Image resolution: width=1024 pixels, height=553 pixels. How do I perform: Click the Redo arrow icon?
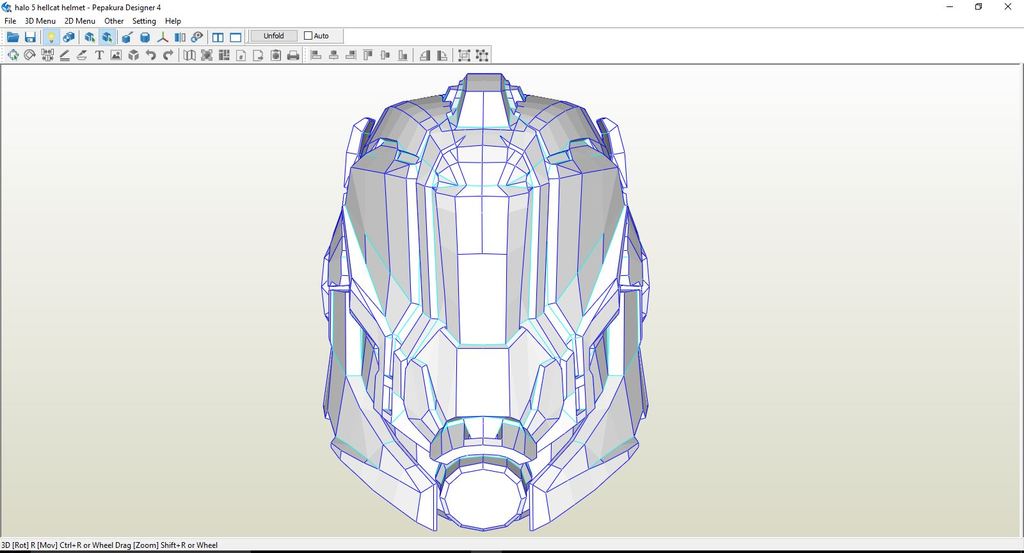(x=166, y=55)
